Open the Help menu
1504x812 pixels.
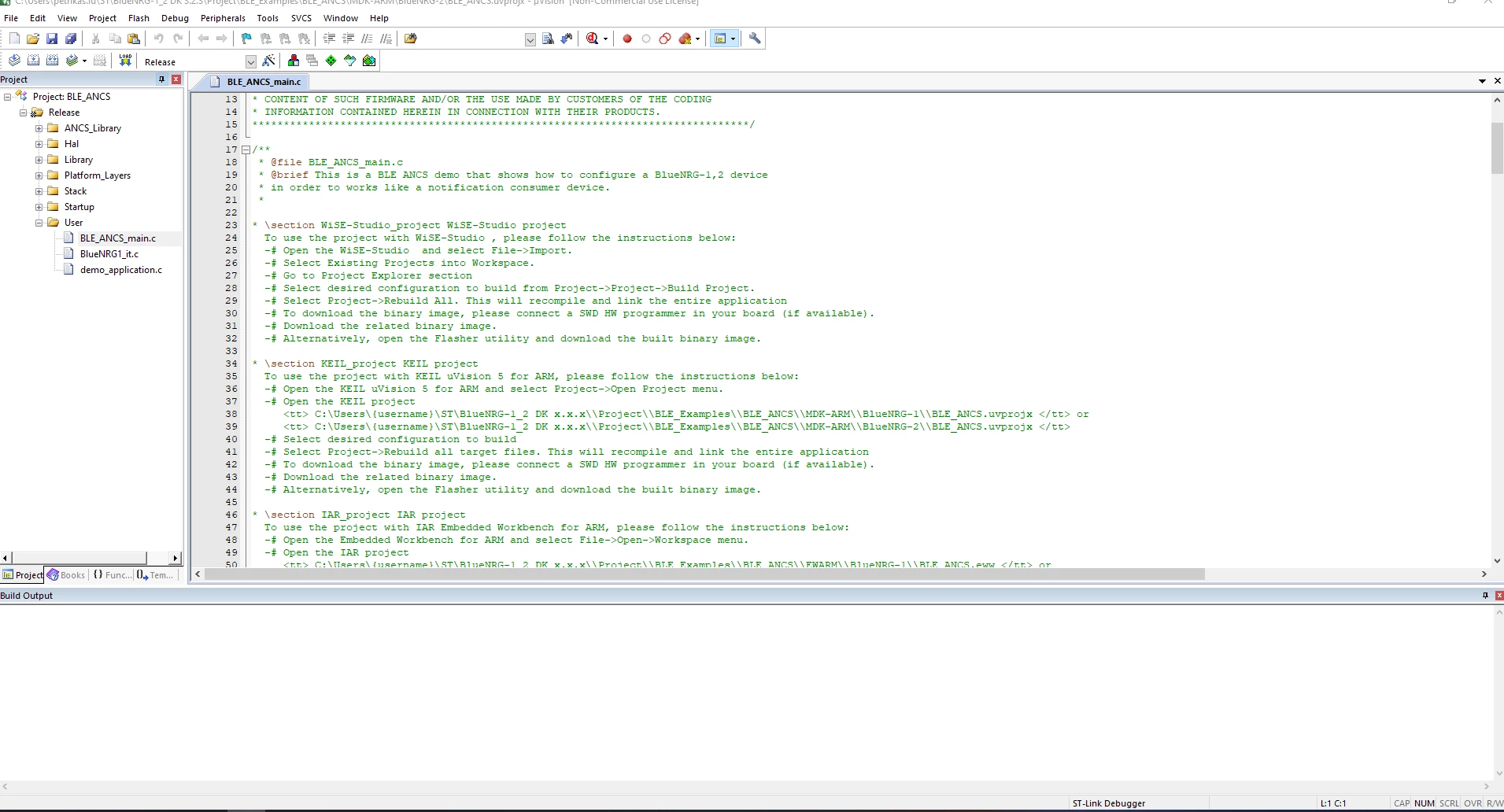379,18
